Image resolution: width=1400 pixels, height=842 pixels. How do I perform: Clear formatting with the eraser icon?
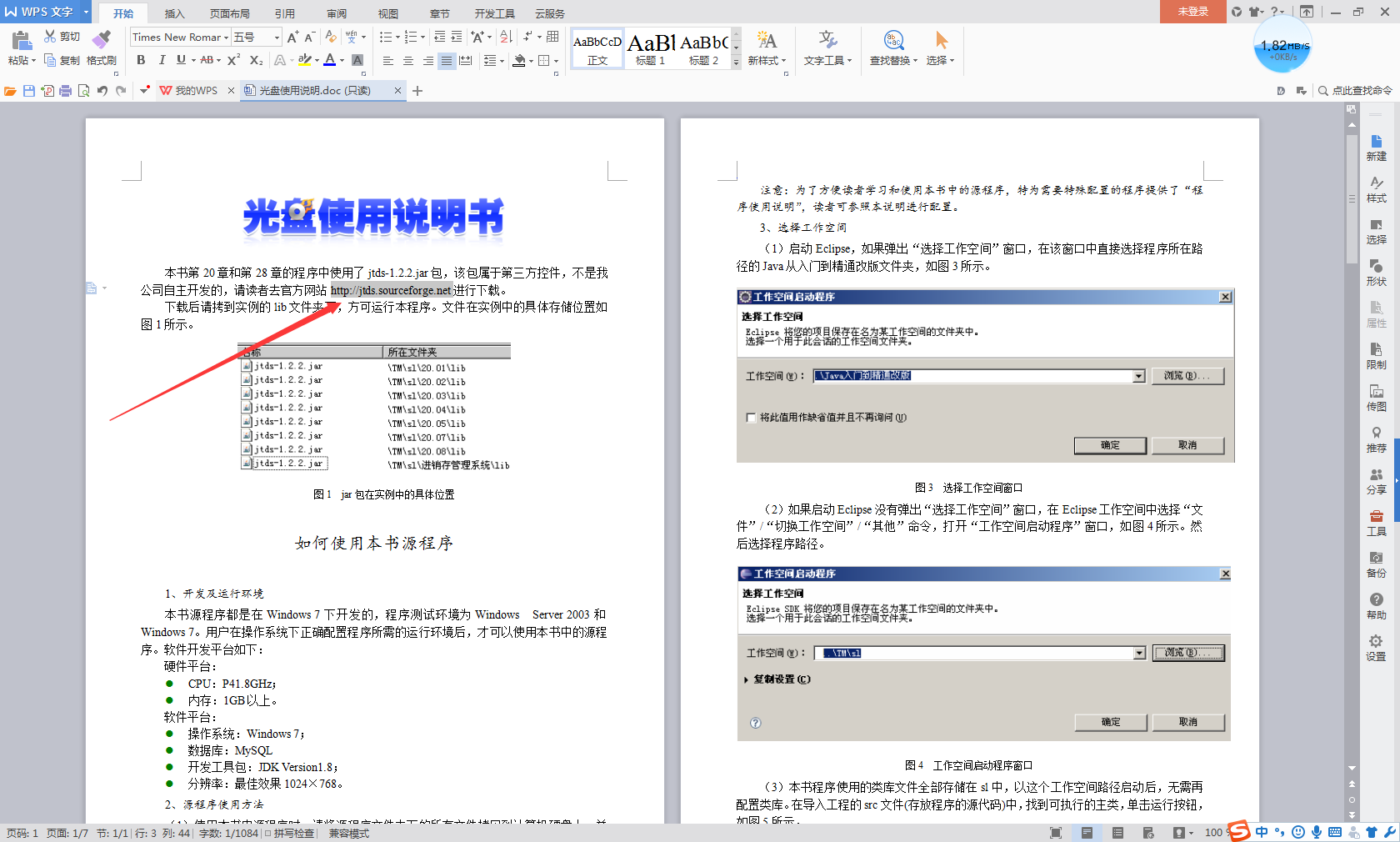[x=331, y=37]
